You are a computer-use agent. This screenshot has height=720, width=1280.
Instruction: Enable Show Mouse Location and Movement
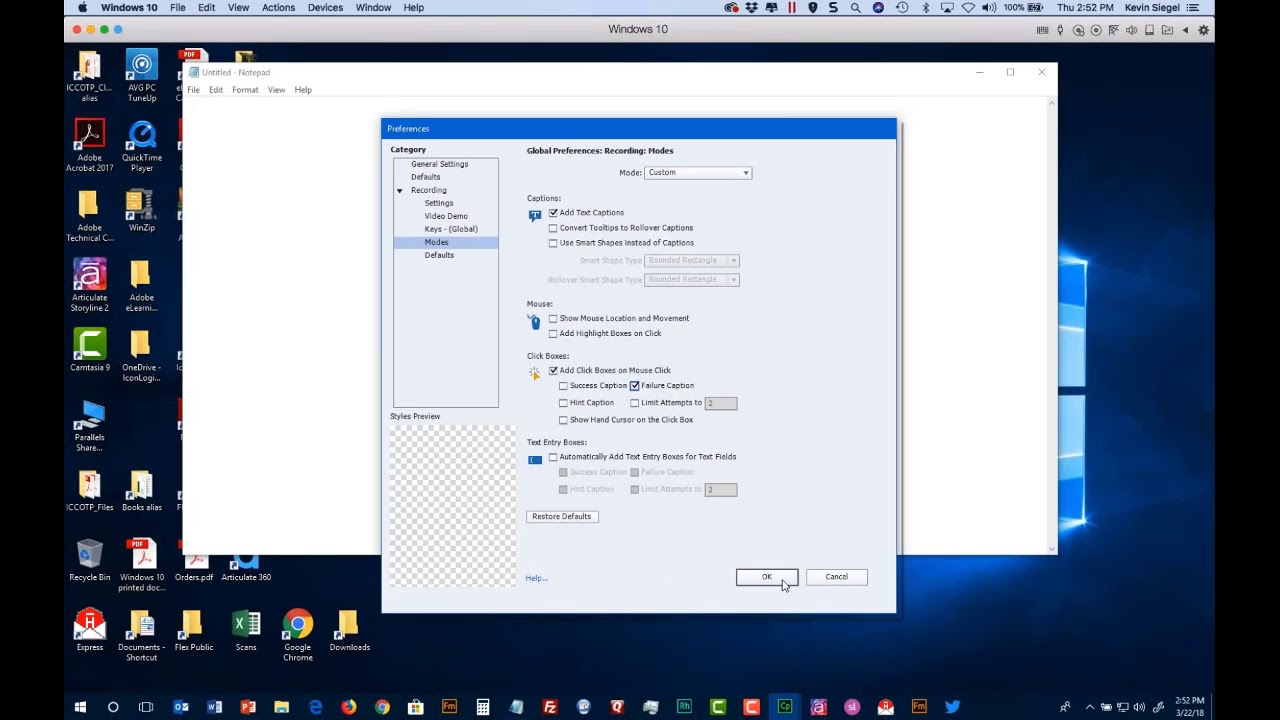point(553,319)
